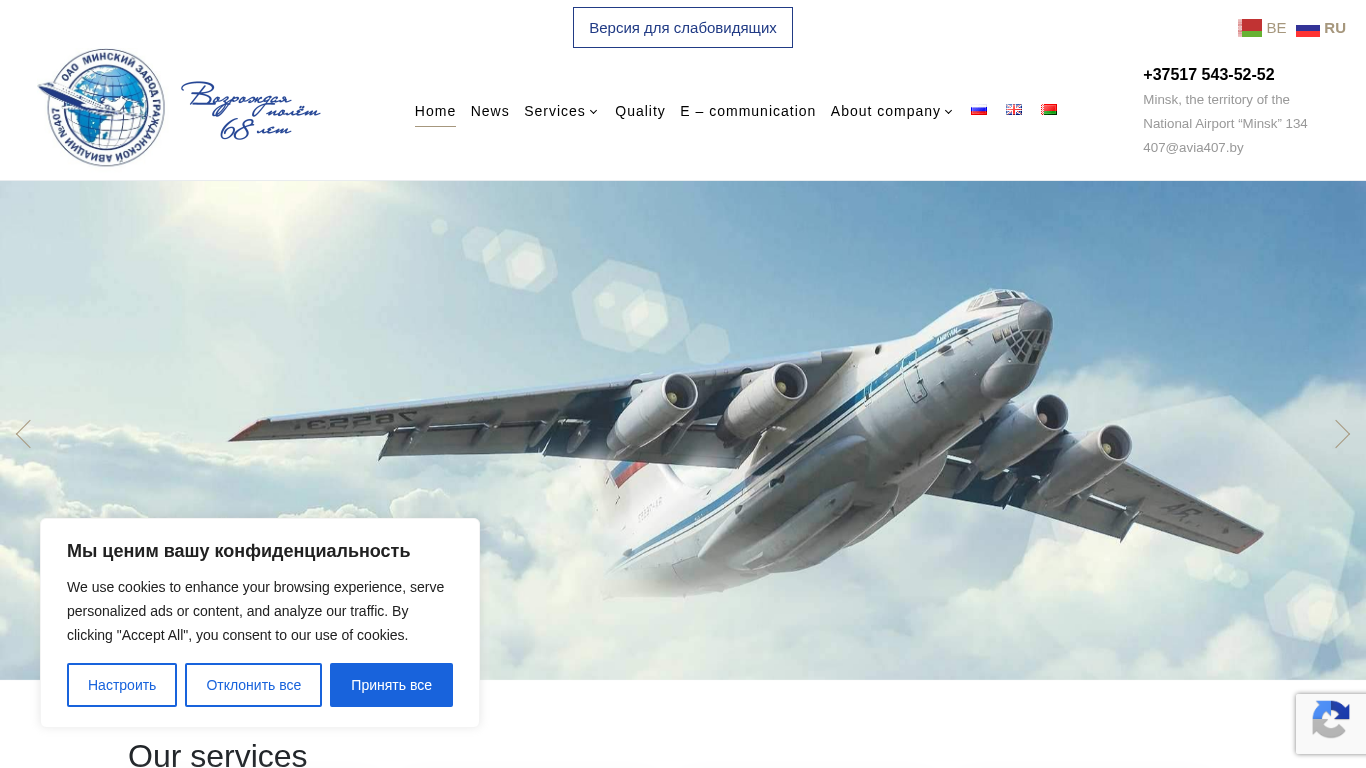Click the reCAPTCHA badge
Screen dimensions: 1366x768
click(x=1331, y=723)
